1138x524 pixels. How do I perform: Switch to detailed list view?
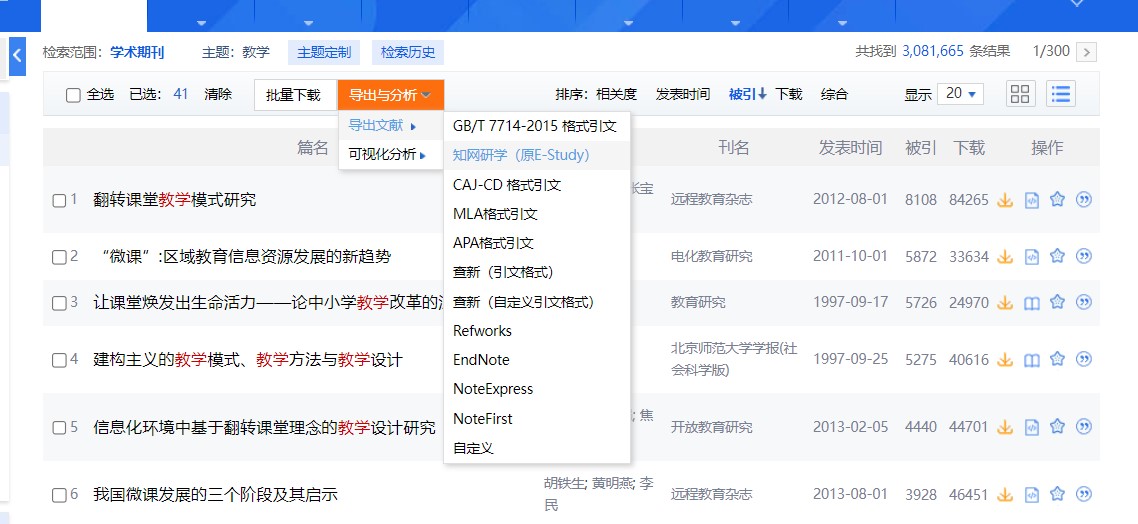pyautogui.click(x=1061, y=94)
